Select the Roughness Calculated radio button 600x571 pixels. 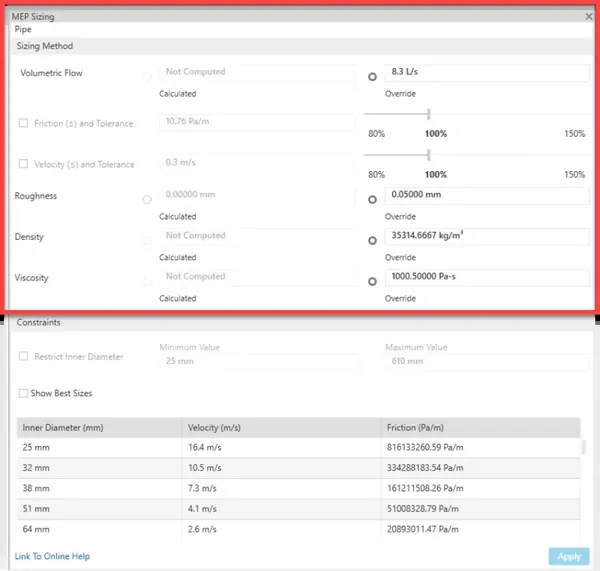click(x=147, y=199)
